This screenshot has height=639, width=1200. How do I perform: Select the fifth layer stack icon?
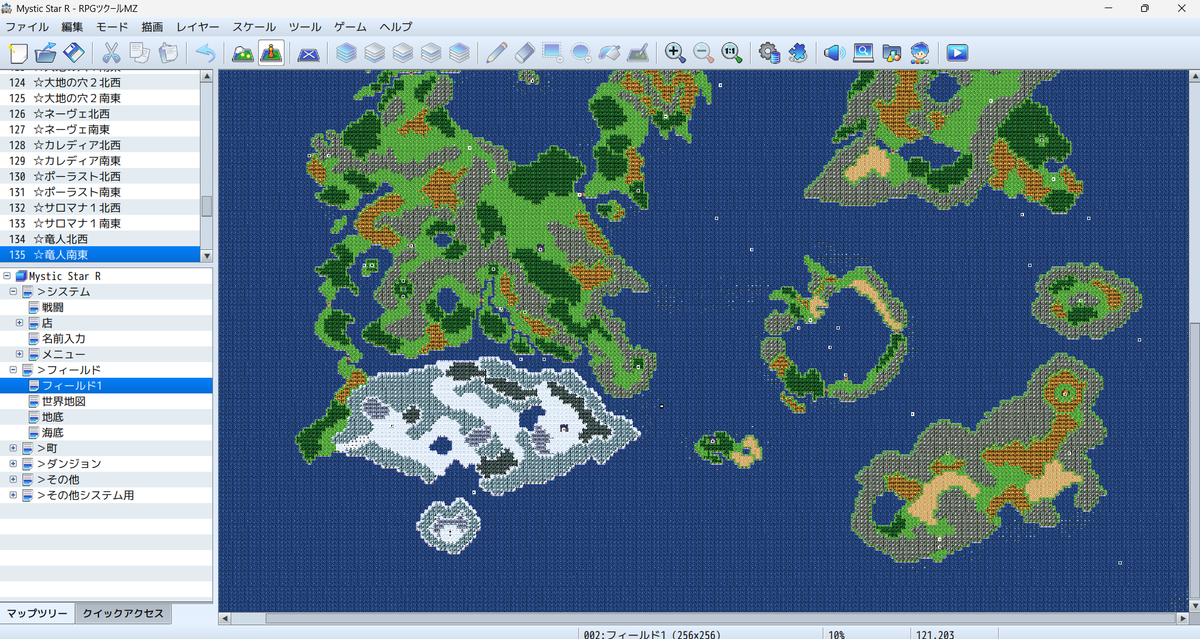point(458,52)
